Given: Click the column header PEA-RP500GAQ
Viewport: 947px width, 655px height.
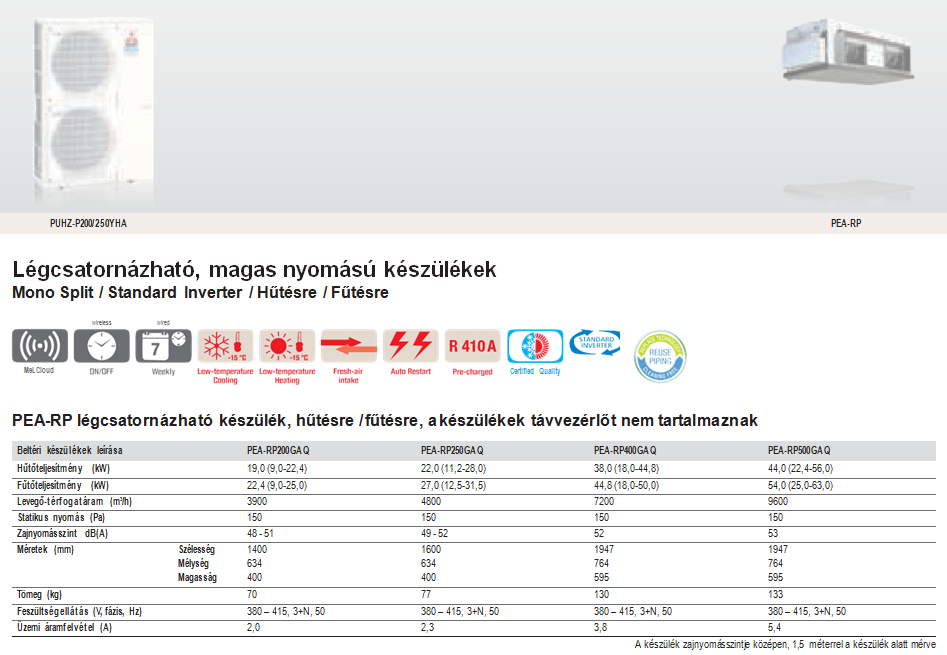Looking at the screenshot, I should pyautogui.click(x=799, y=450).
